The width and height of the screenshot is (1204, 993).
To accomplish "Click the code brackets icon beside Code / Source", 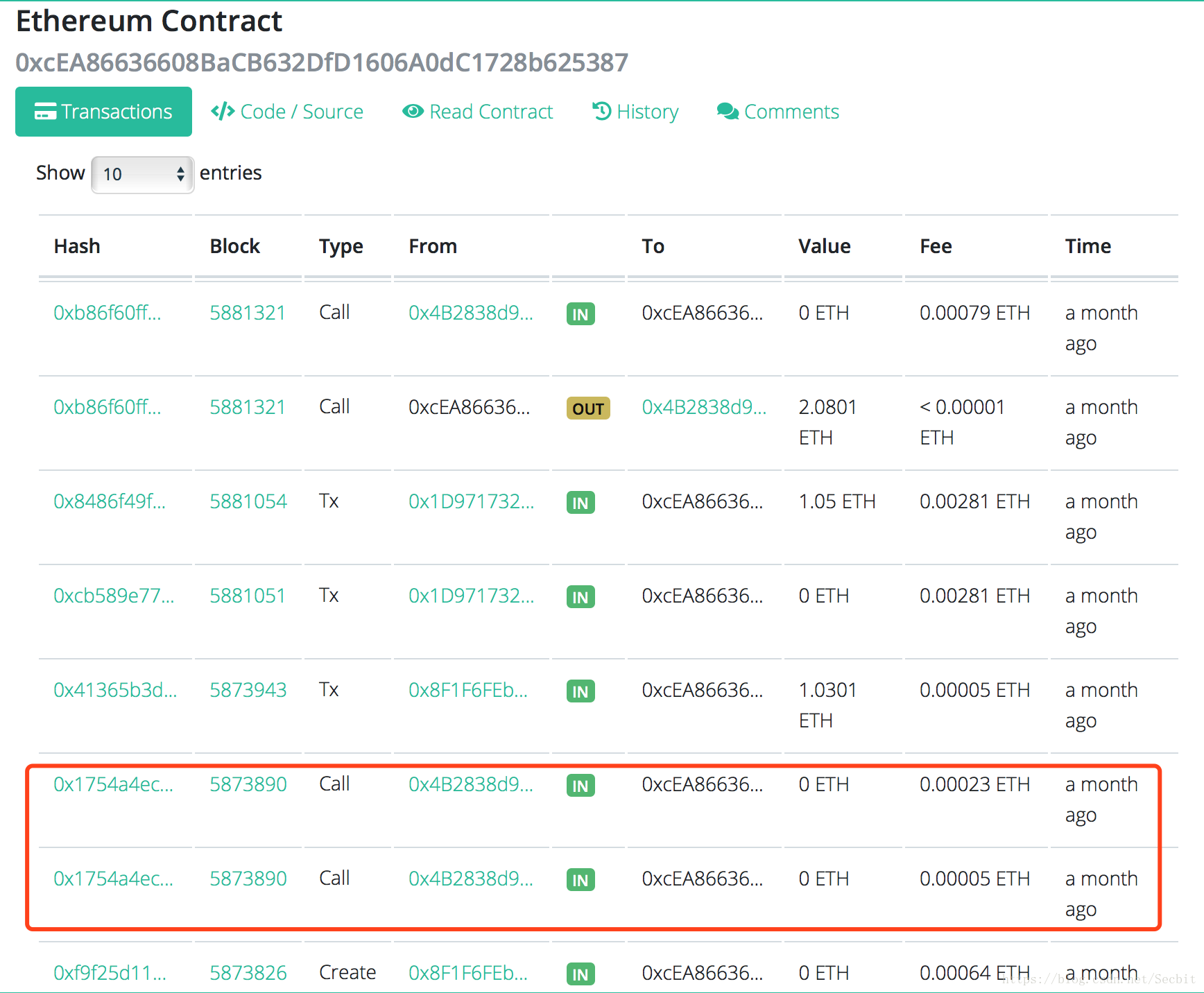I will tap(223, 112).
